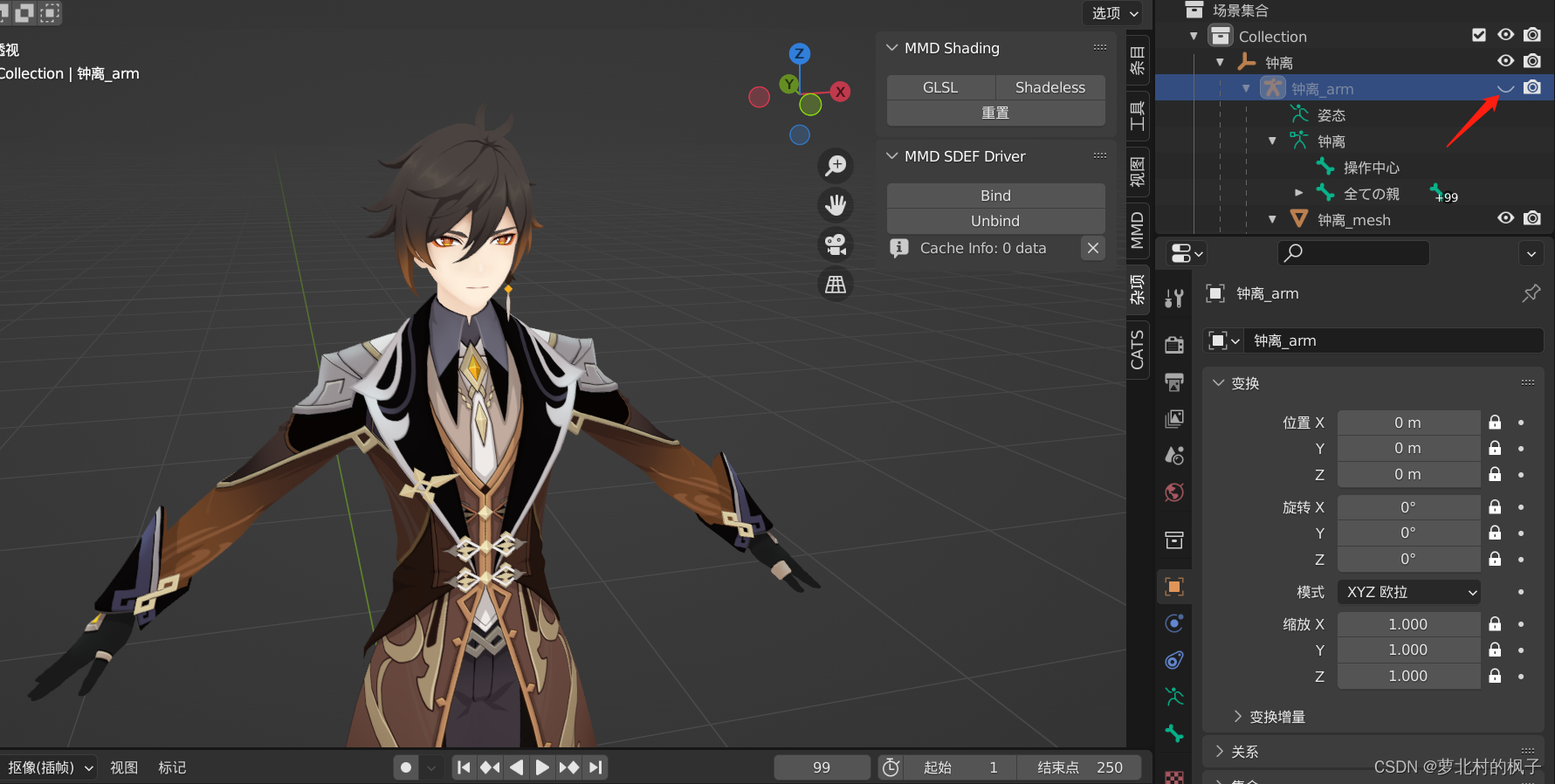1555x784 pixels.
Task: Open the Collection properties tab
Action: click(1174, 540)
